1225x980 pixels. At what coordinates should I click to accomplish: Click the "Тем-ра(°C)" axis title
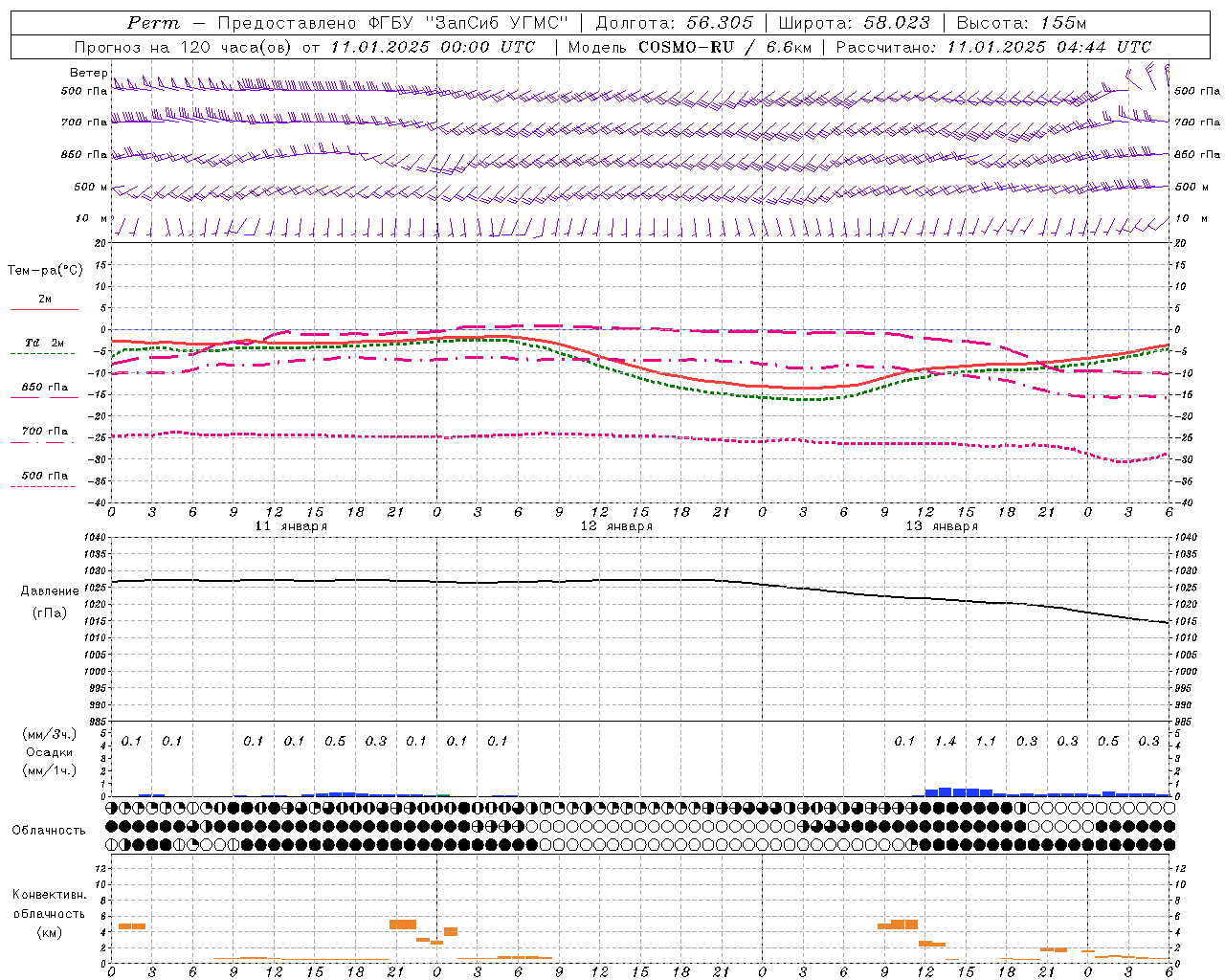(45, 271)
